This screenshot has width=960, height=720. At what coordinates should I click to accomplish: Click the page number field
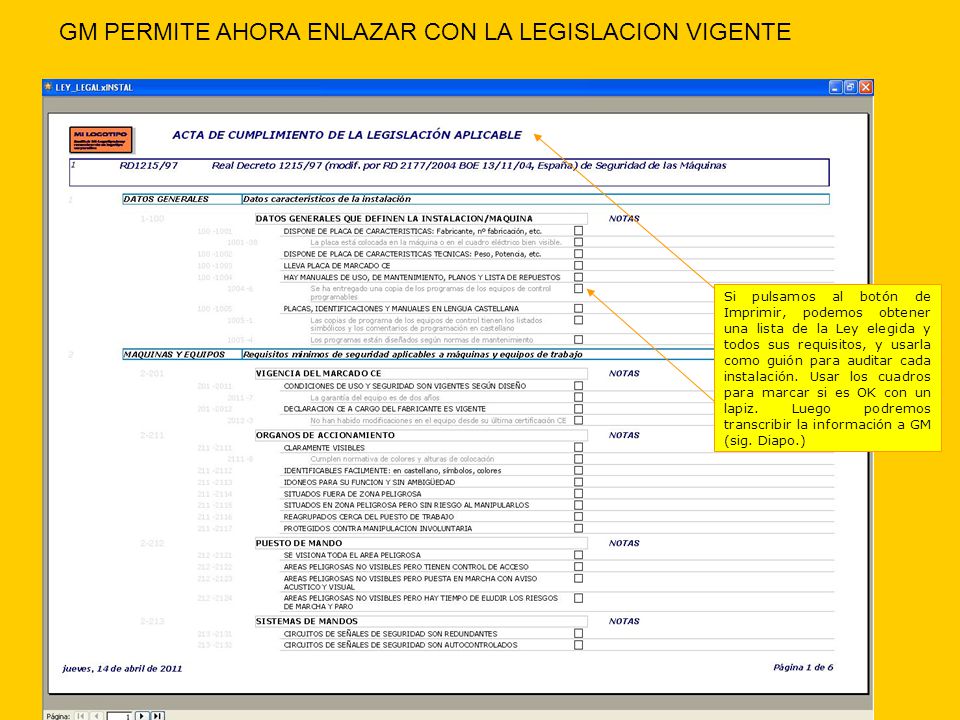point(119,716)
